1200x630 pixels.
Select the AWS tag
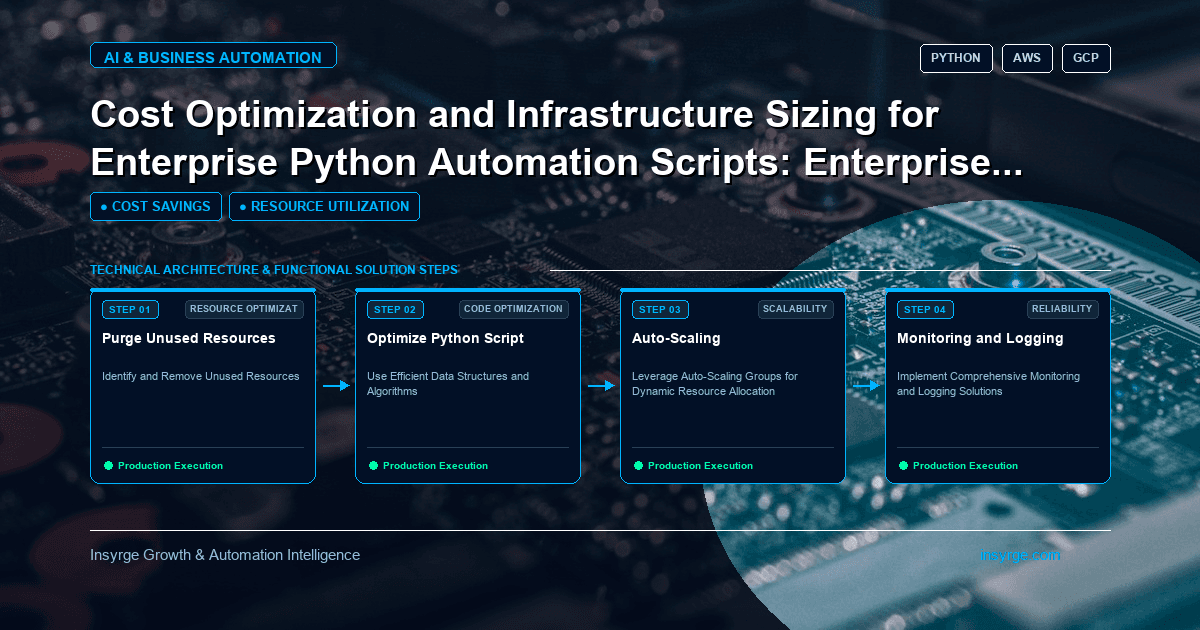pos(1027,58)
